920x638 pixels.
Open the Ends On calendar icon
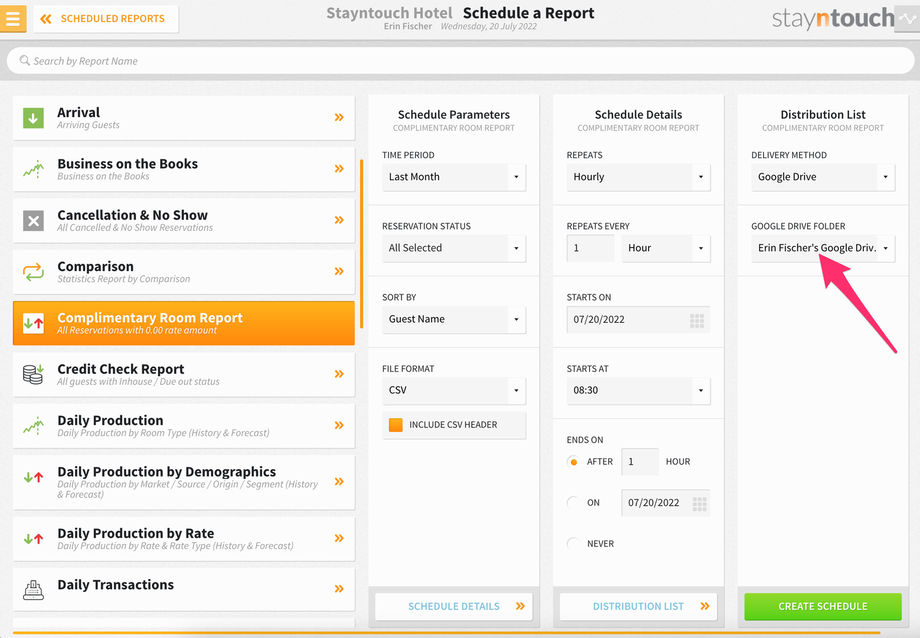(x=699, y=504)
